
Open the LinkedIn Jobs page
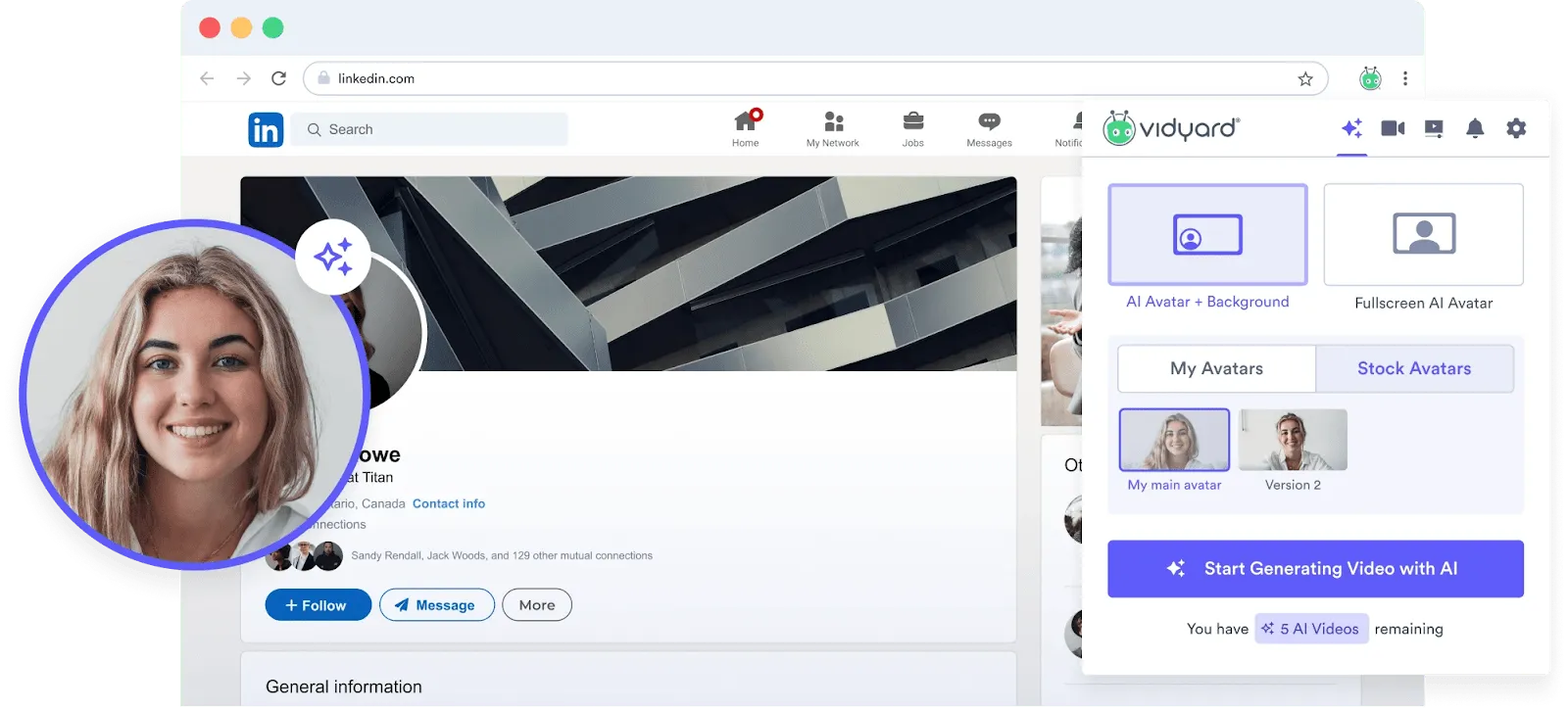tap(913, 129)
